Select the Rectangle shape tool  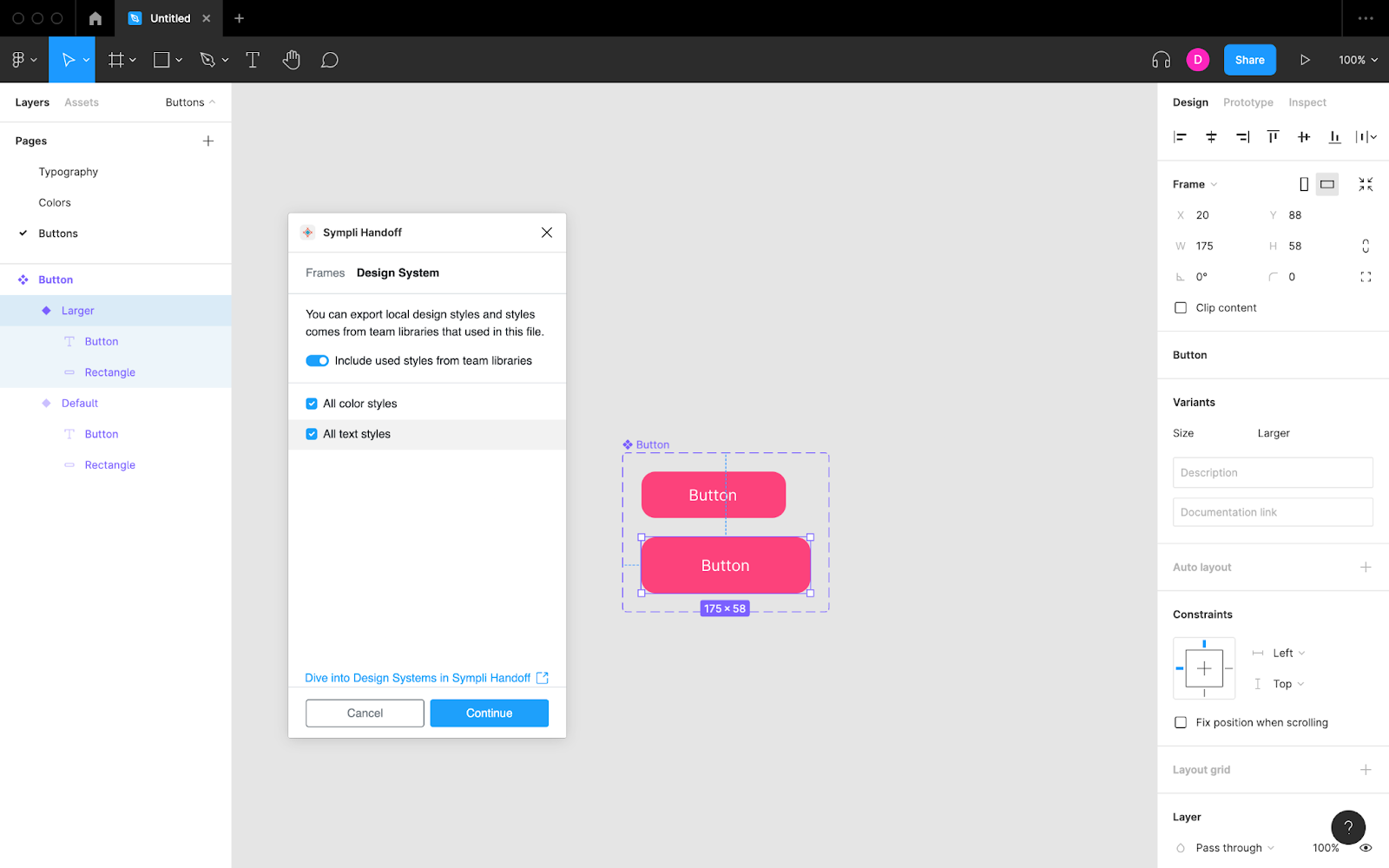click(161, 60)
